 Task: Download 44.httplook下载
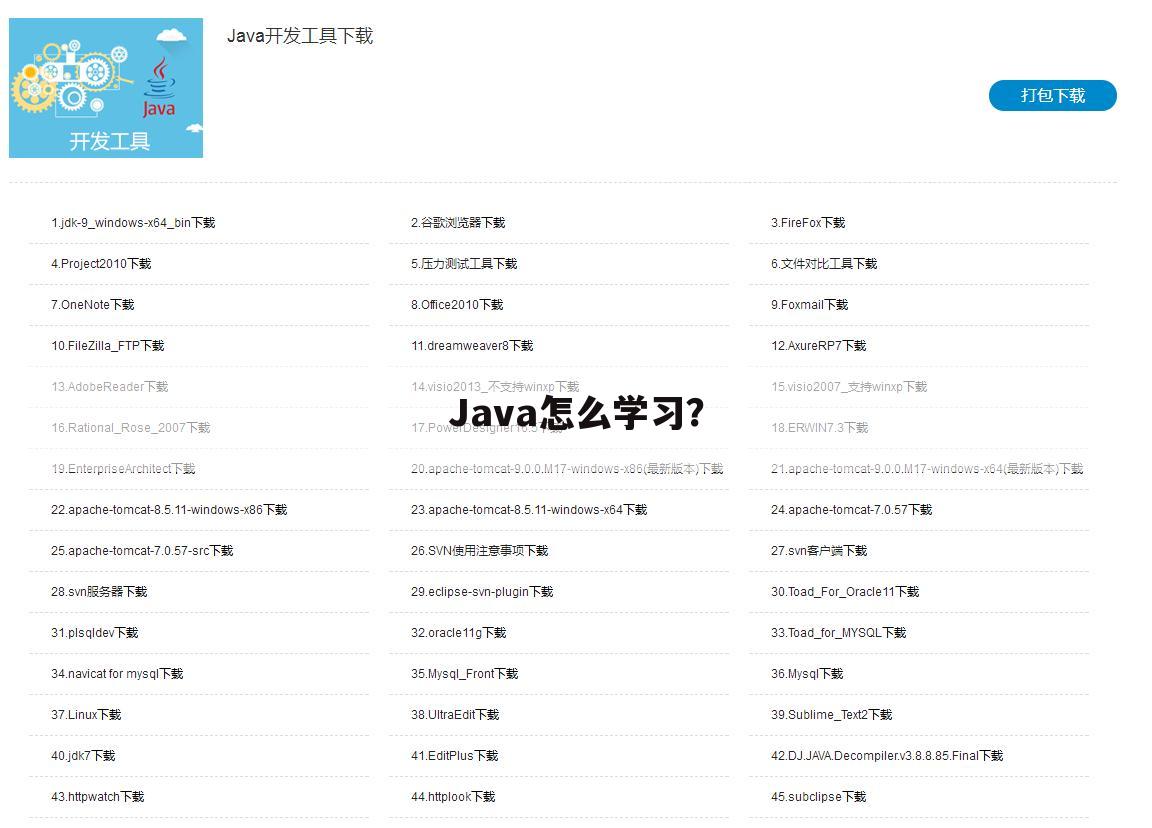point(453,797)
